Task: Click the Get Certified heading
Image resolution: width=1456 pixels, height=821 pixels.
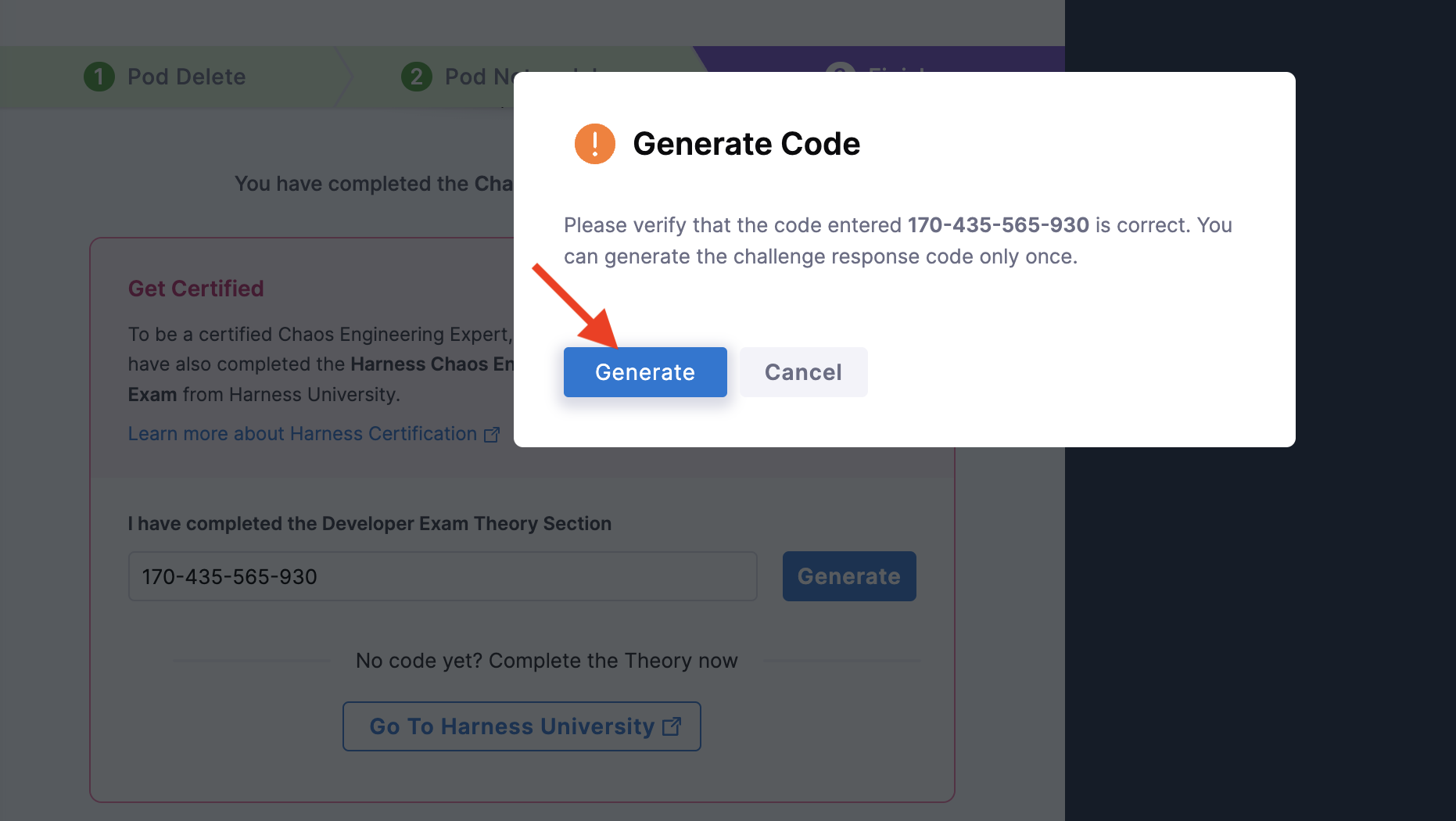Action: coord(195,289)
